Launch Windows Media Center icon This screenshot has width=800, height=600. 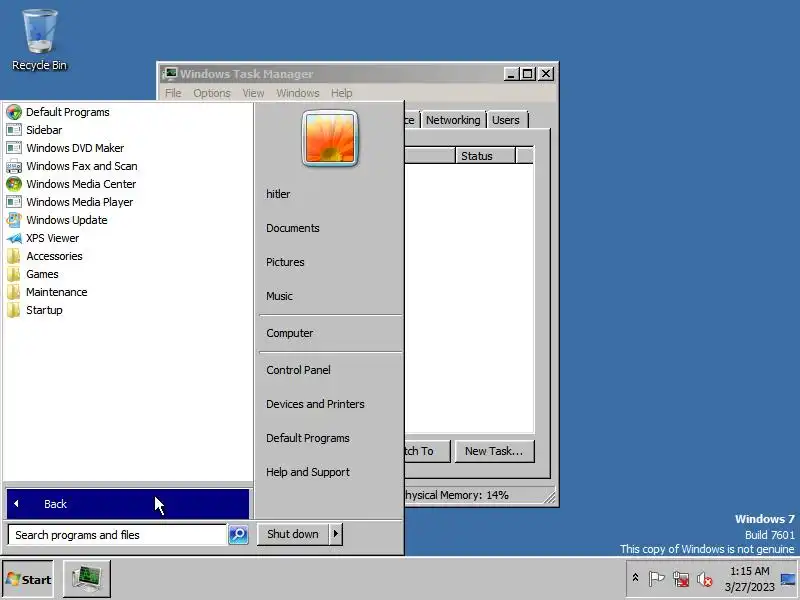pos(14,184)
